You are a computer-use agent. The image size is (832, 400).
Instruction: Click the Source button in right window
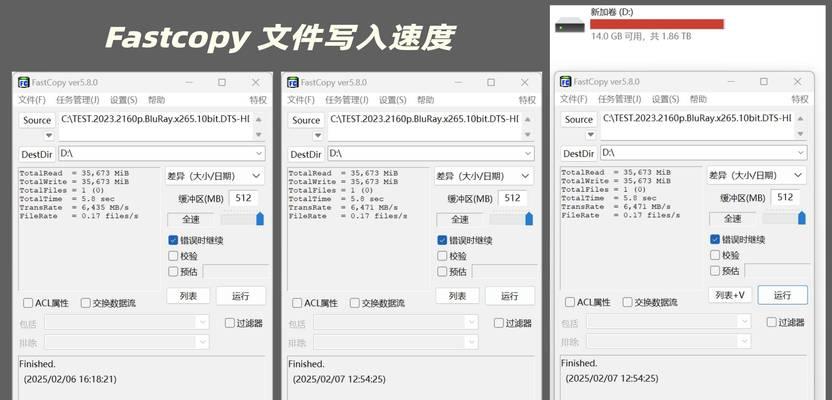tap(579, 120)
